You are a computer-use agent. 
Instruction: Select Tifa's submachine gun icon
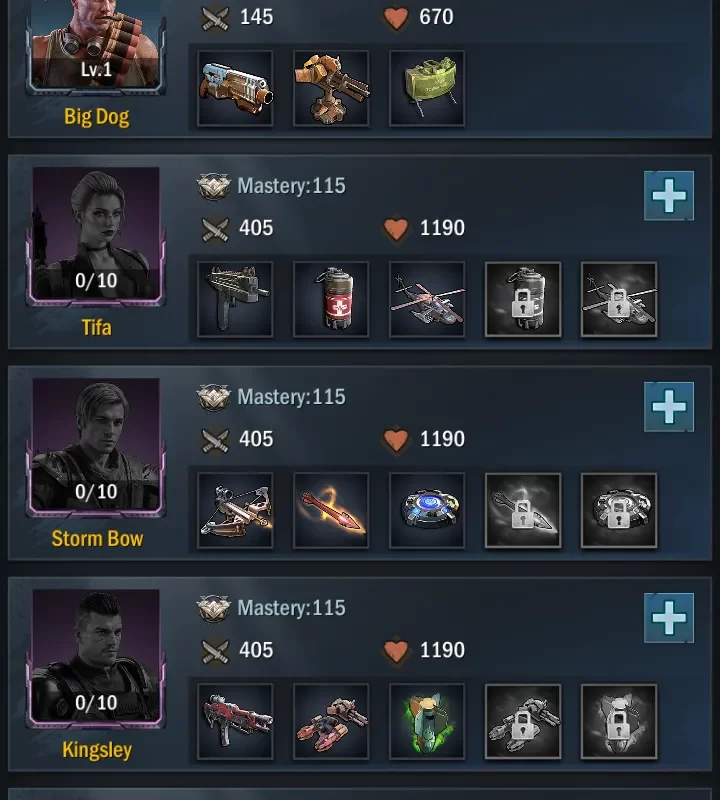tap(235, 299)
